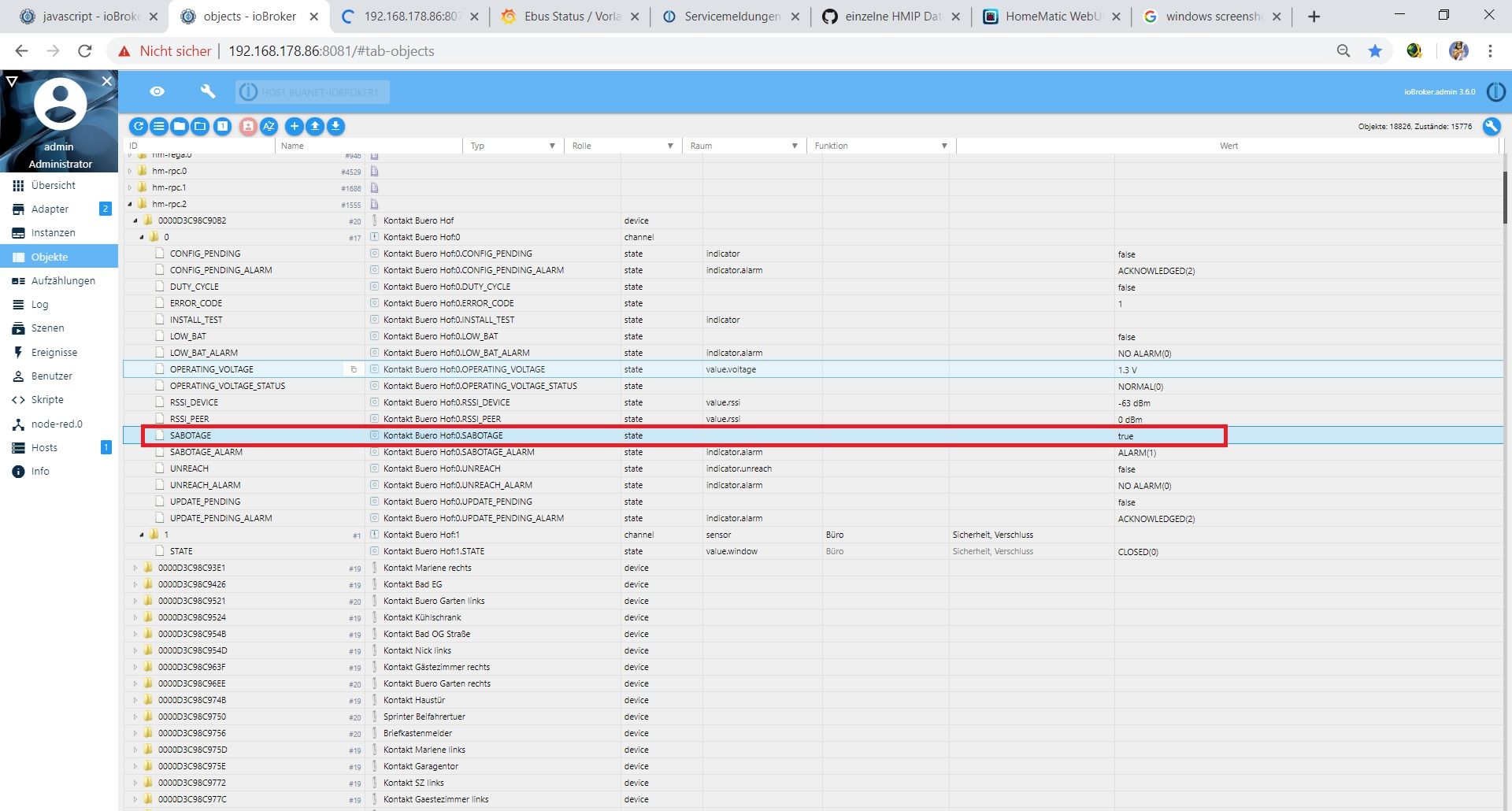The height and width of the screenshot is (811, 1512).
Task: Open wrench settings in blue header
Action: (208, 91)
